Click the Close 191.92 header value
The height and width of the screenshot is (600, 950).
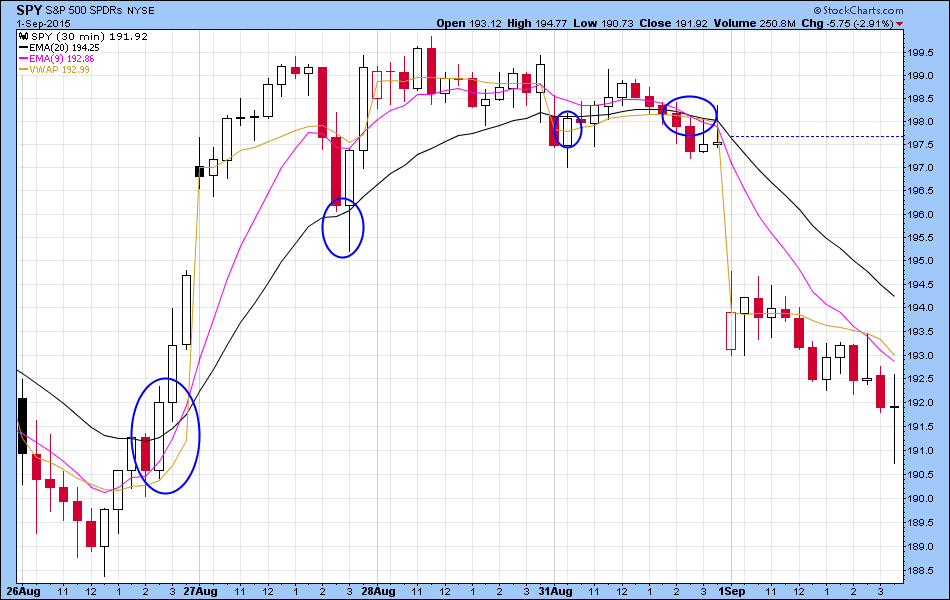[x=673, y=24]
